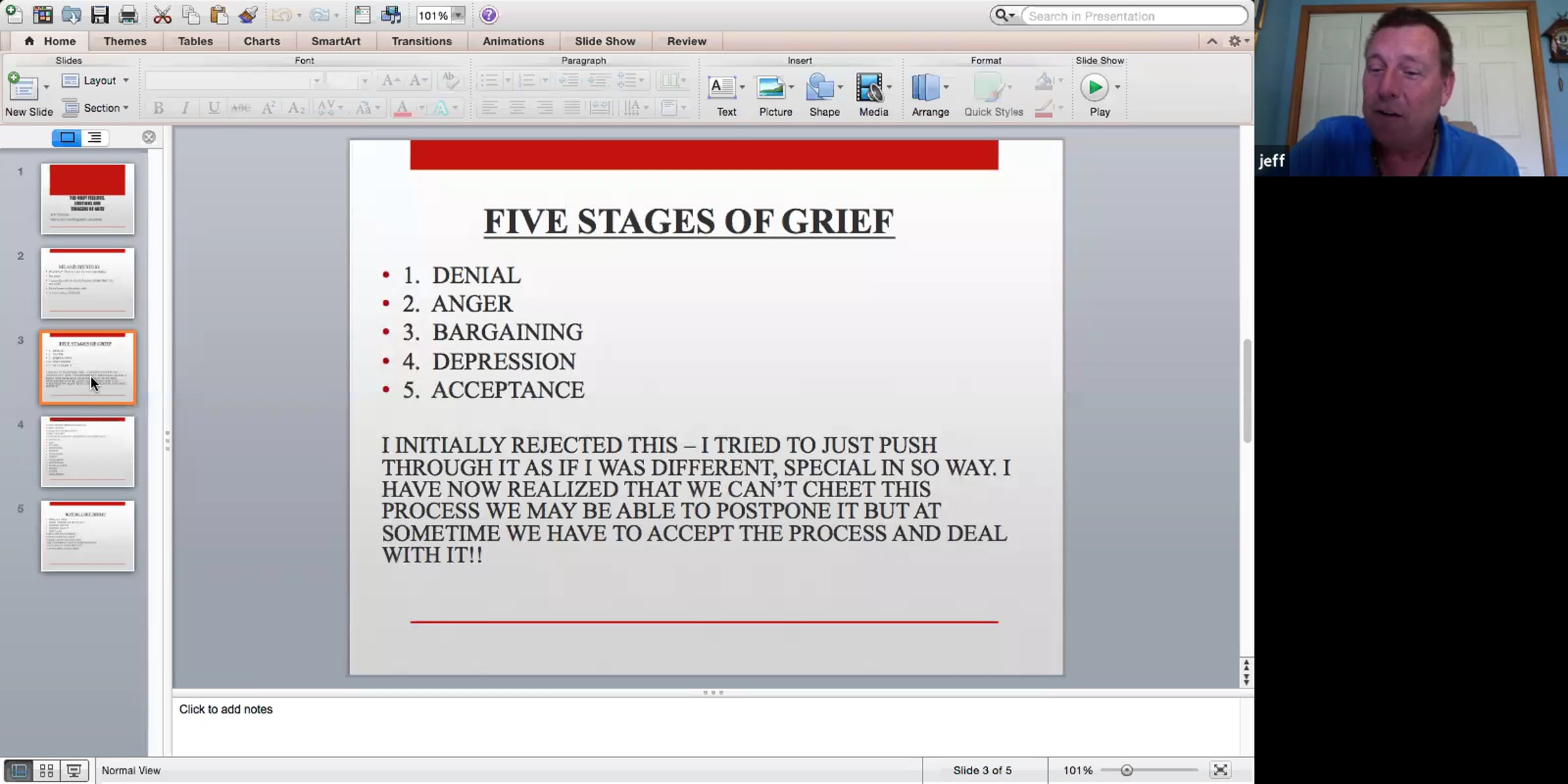Click the Play slide show button
The width and height of the screenshot is (1568, 784).
[x=1095, y=88]
